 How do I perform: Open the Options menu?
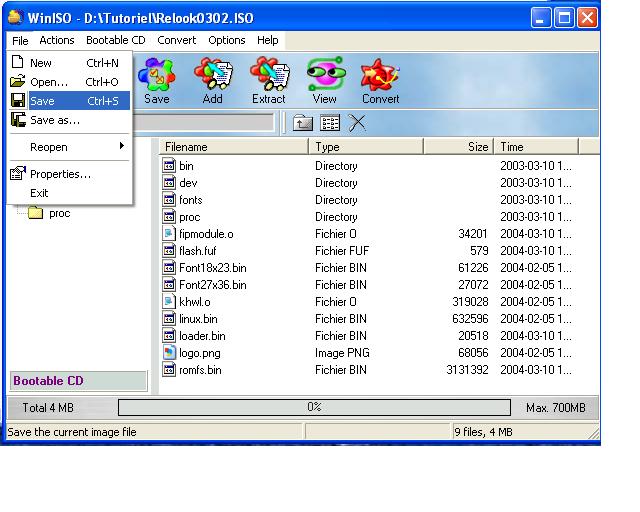[227, 40]
